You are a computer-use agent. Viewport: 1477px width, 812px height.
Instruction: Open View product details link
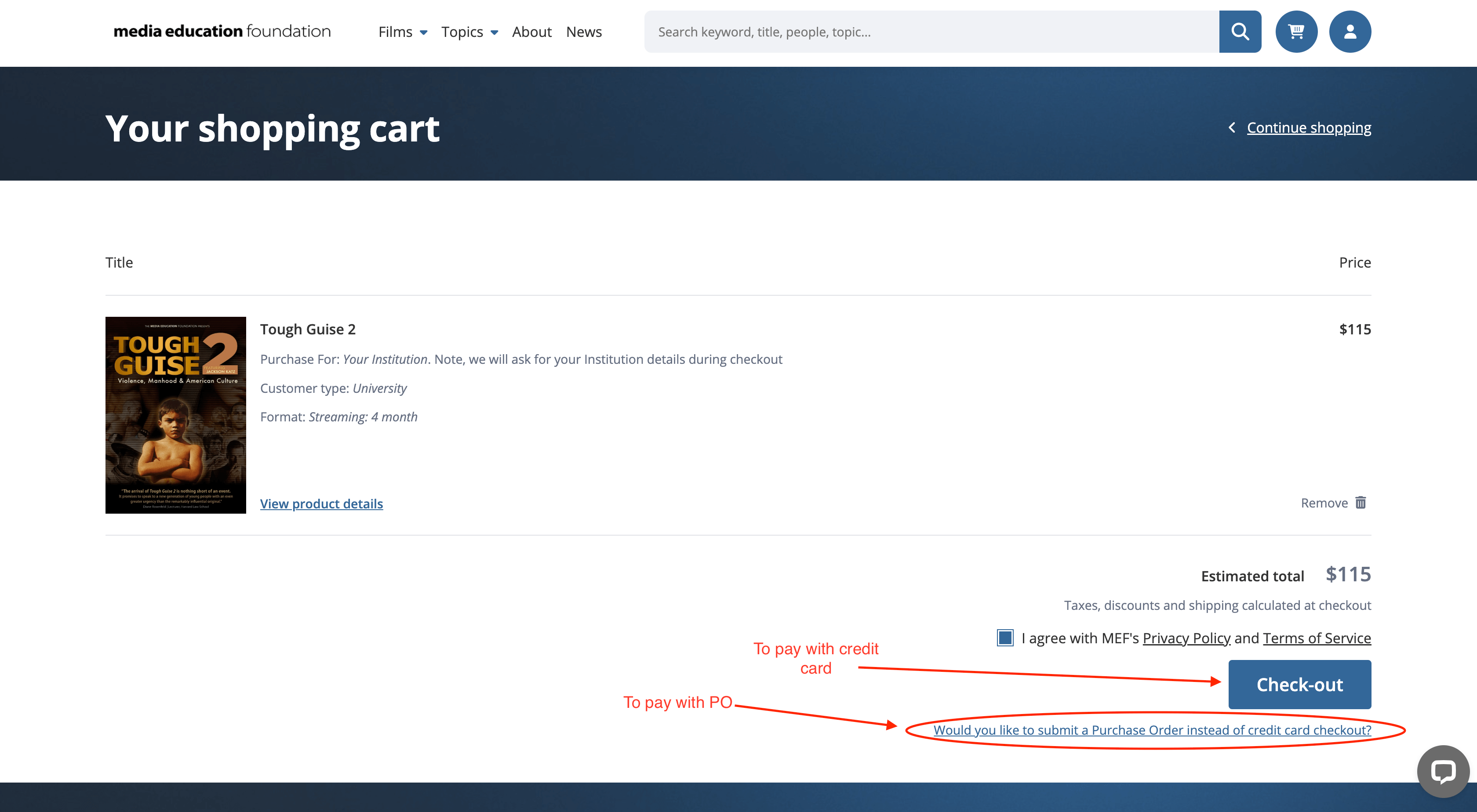[x=322, y=504]
